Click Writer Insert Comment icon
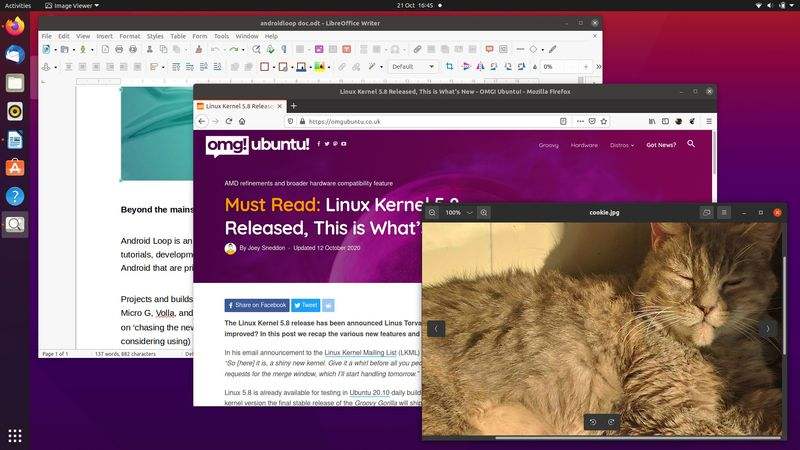Viewport: 800px width, 450px height. [x=489, y=49]
